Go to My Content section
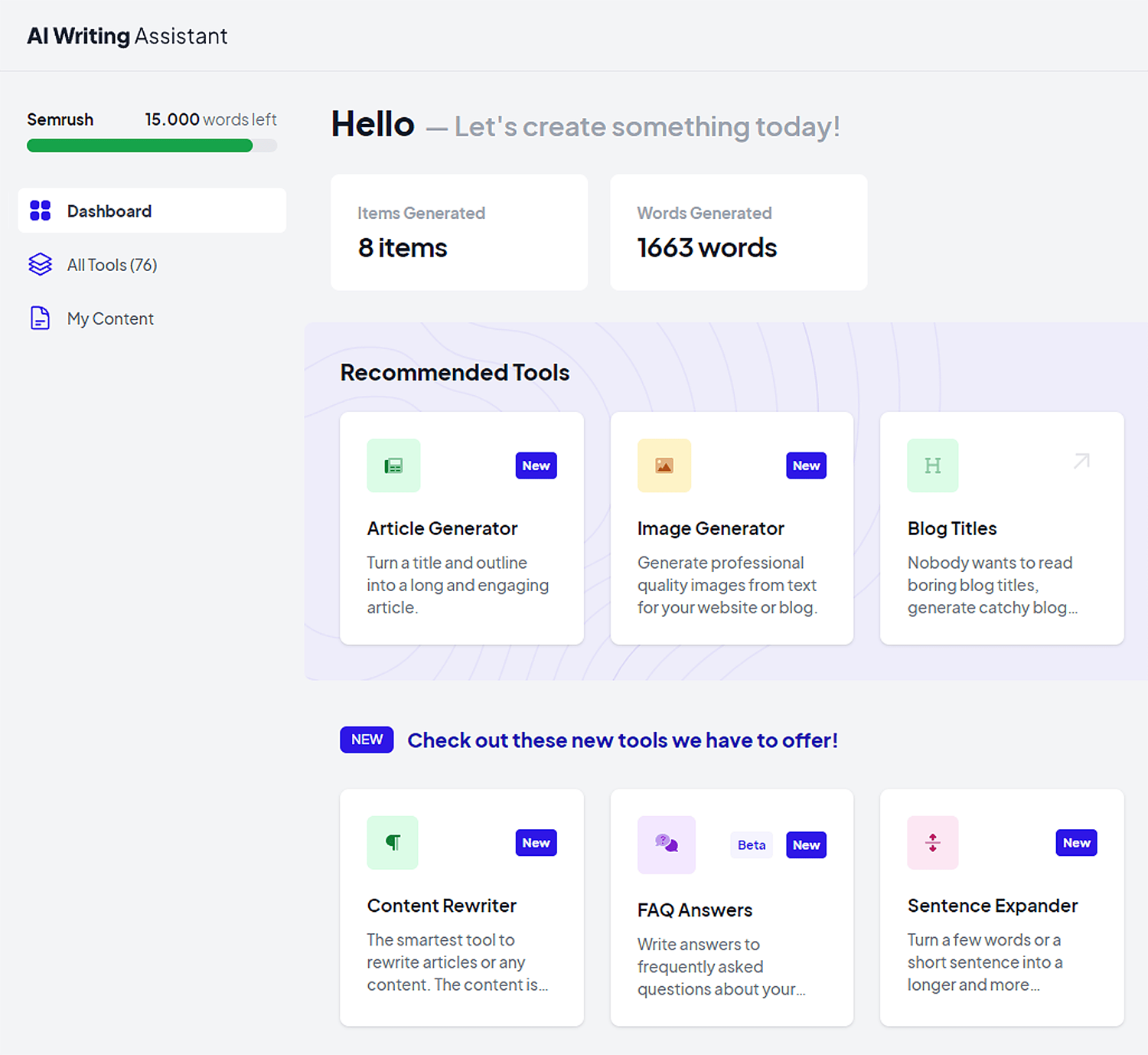This screenshot has height=1055, width=1148. click(x=152, y=318)
